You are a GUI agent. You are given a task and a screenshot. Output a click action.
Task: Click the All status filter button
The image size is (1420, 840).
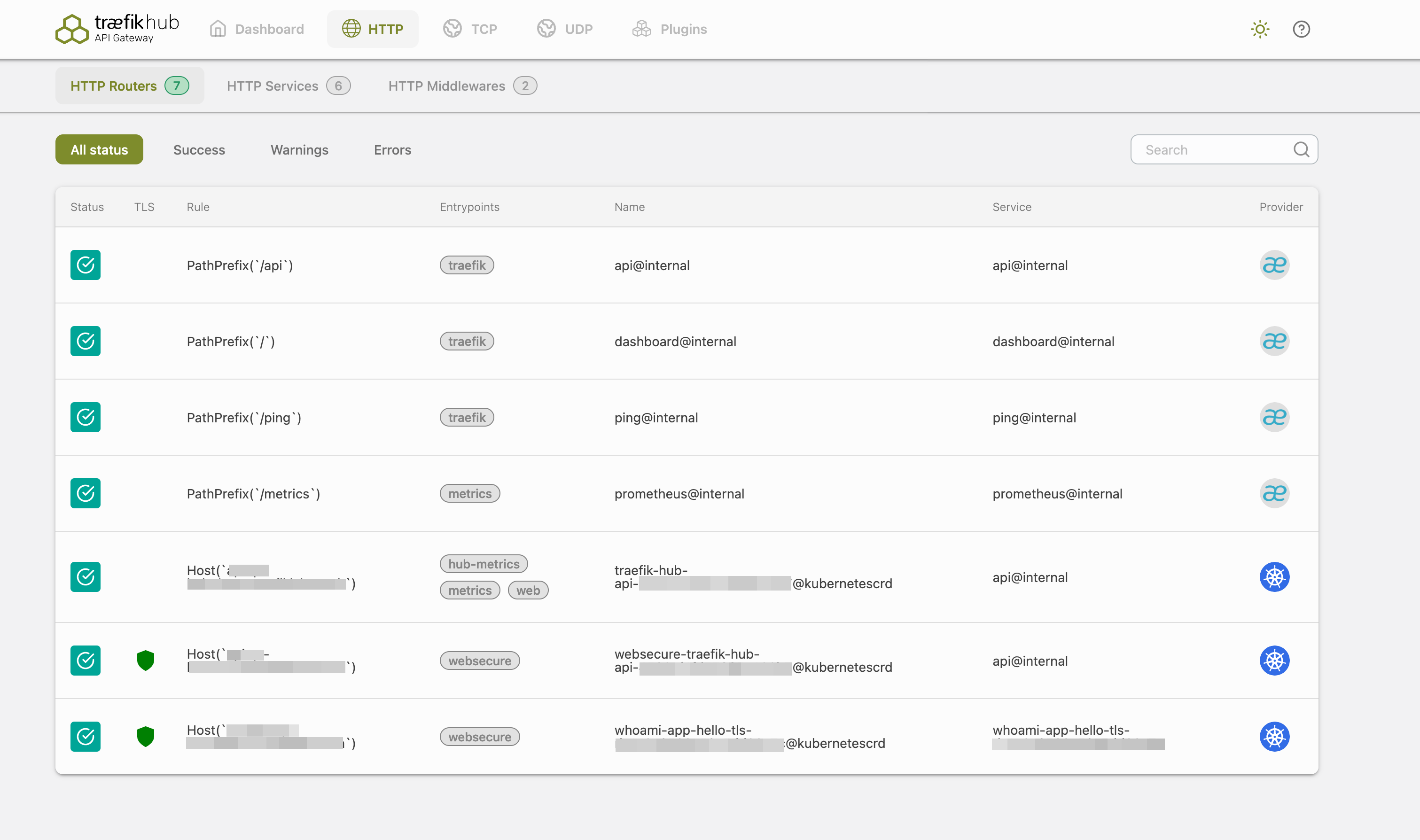pos(99,149)
